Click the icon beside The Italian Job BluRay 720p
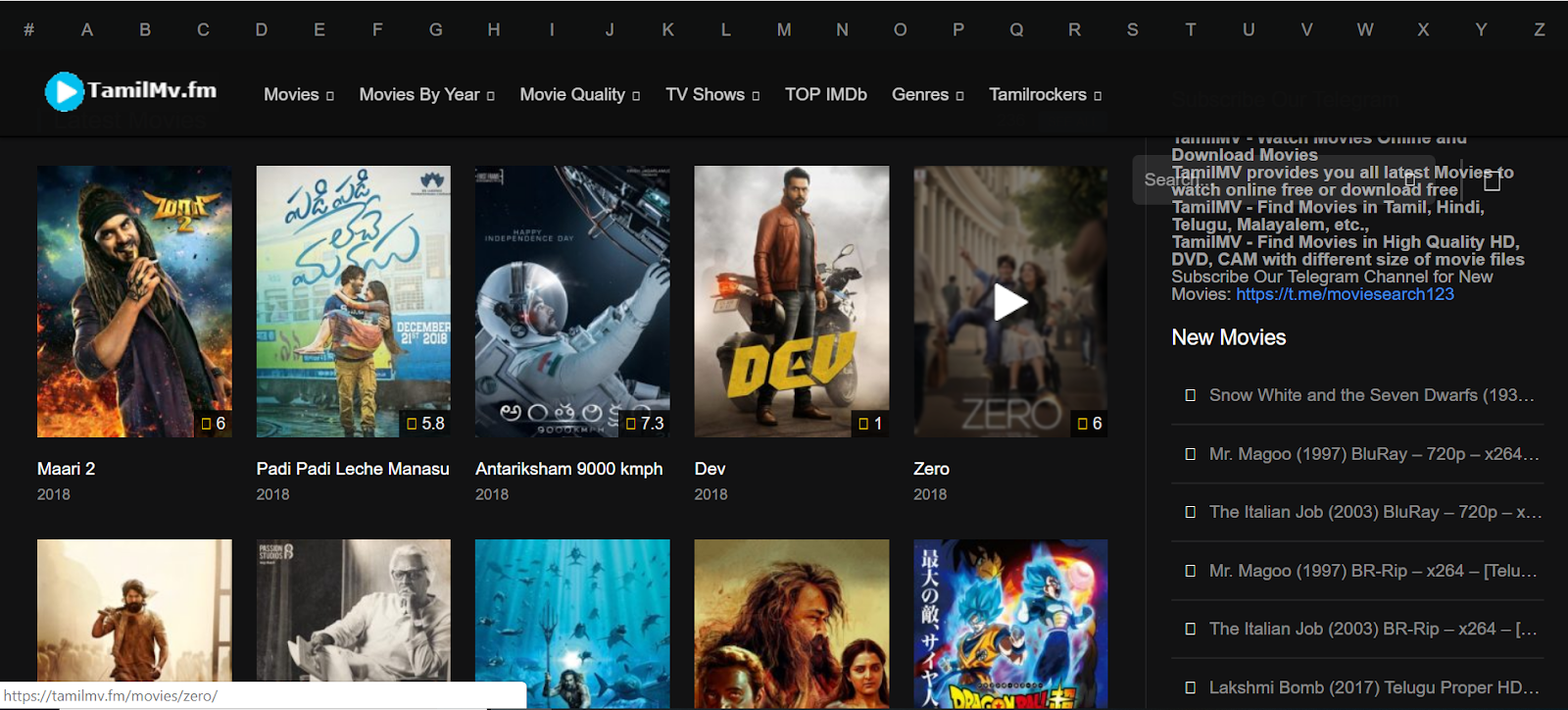The image size is (1568, 710). click(1190, 512)
